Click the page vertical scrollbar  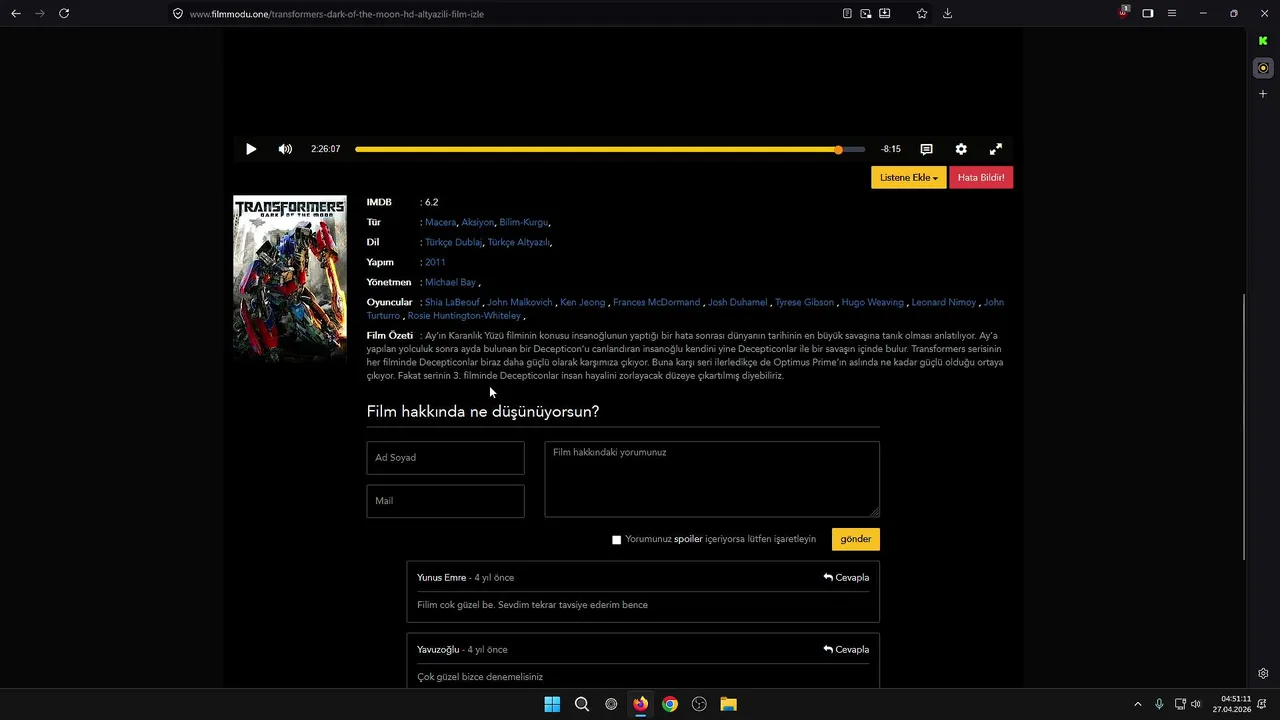(x=1245, y=427)
